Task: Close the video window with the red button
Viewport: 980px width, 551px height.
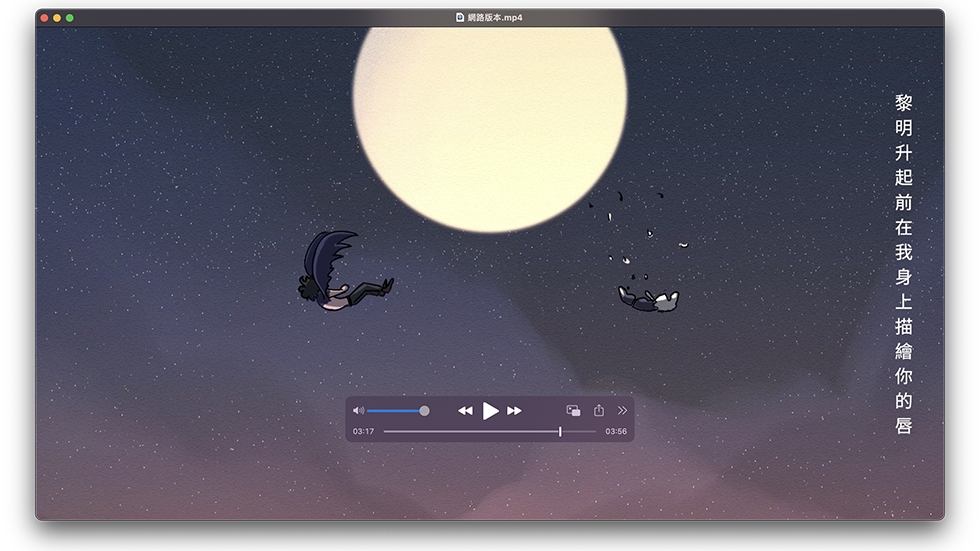Action: pos(45,18)
